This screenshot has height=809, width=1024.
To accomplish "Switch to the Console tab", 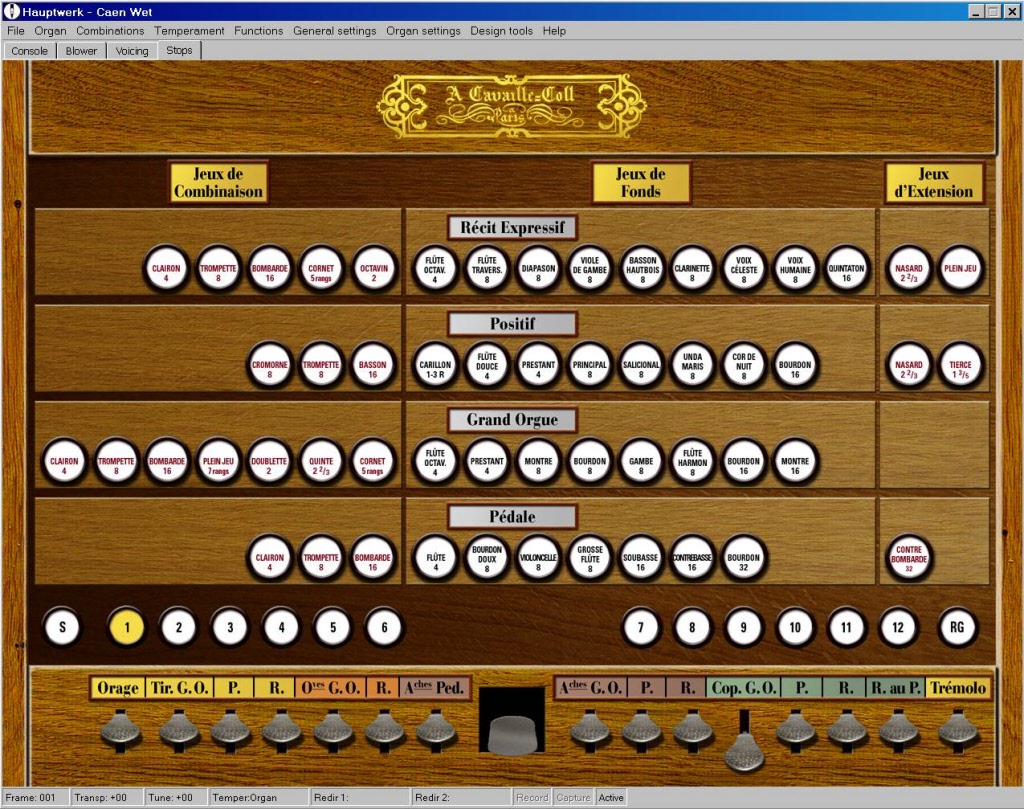I will (x=29, y=51).
